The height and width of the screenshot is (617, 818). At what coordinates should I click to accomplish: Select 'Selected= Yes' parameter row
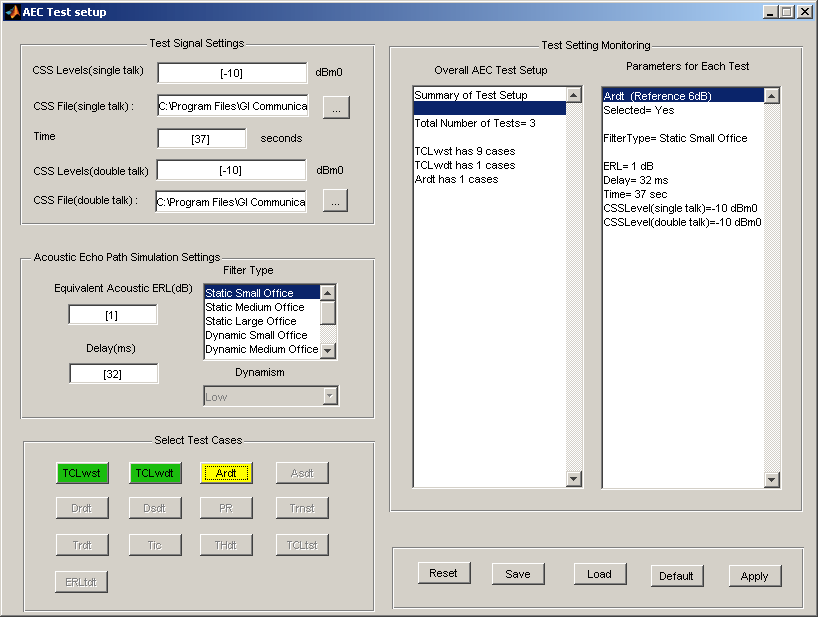click(683, 110)
